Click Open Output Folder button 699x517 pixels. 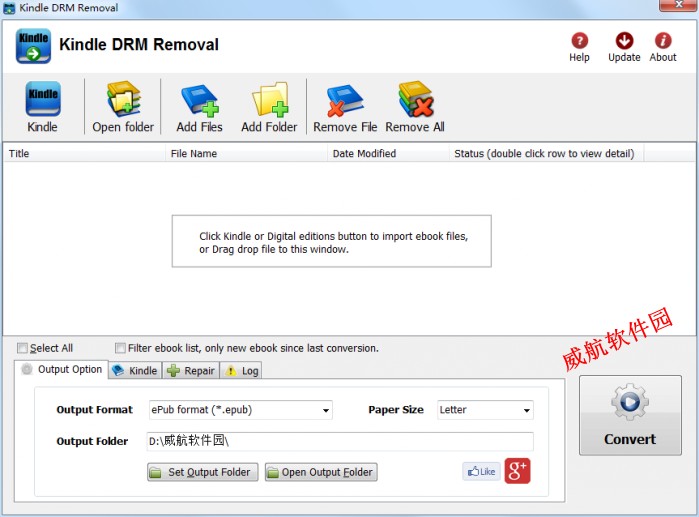click(321, 472)
